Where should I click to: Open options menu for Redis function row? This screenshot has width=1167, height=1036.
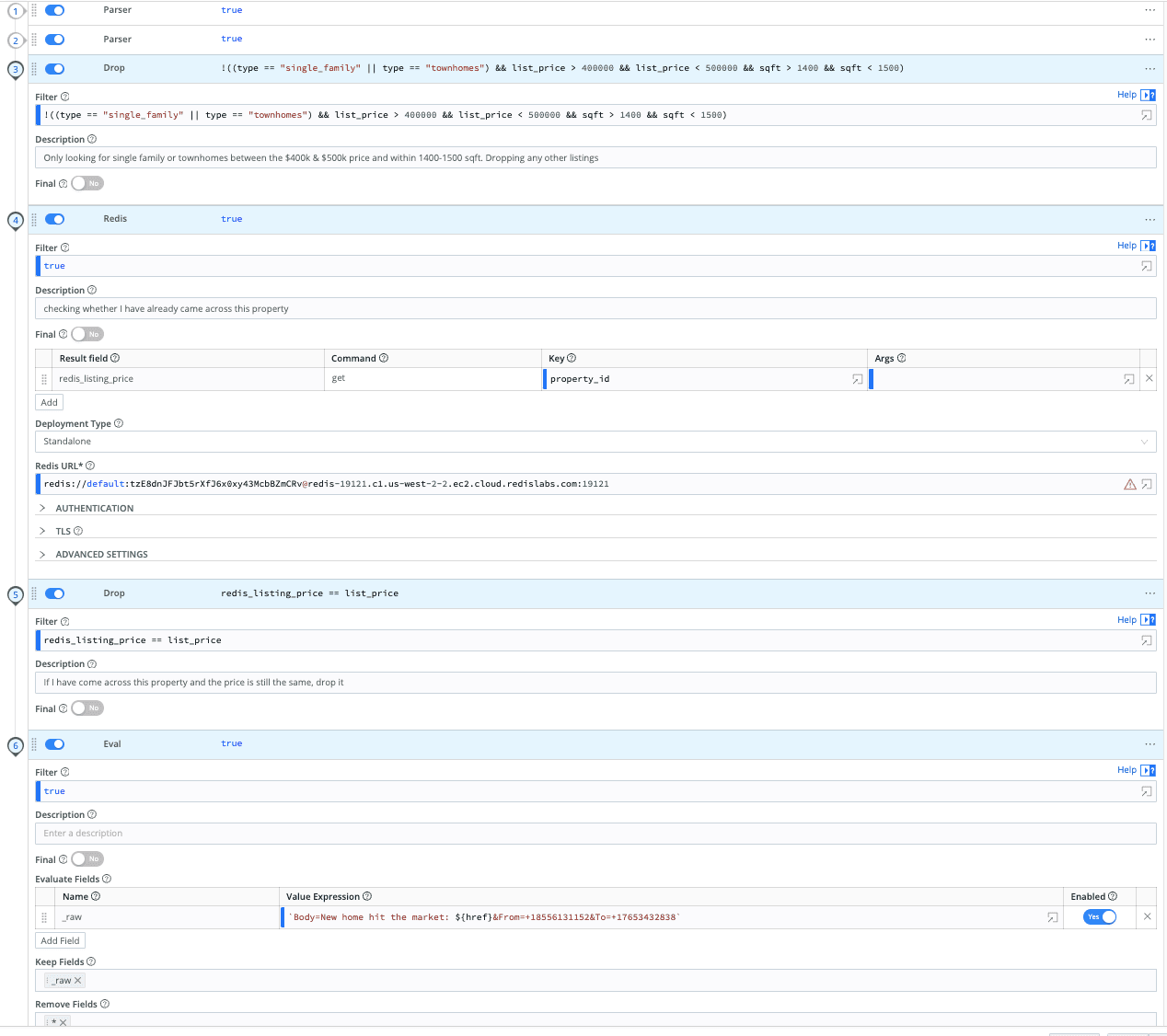click(x=1150, y=219)
